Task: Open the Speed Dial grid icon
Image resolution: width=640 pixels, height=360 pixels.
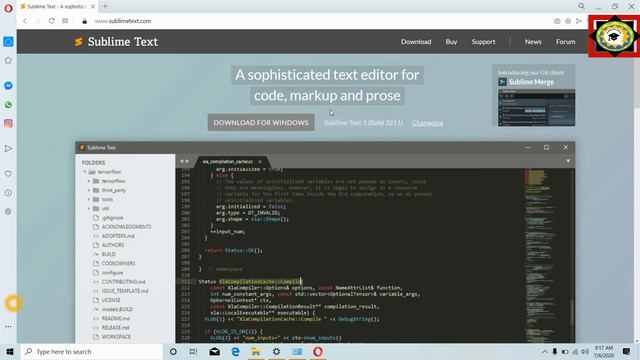Action: coord(65,21)
